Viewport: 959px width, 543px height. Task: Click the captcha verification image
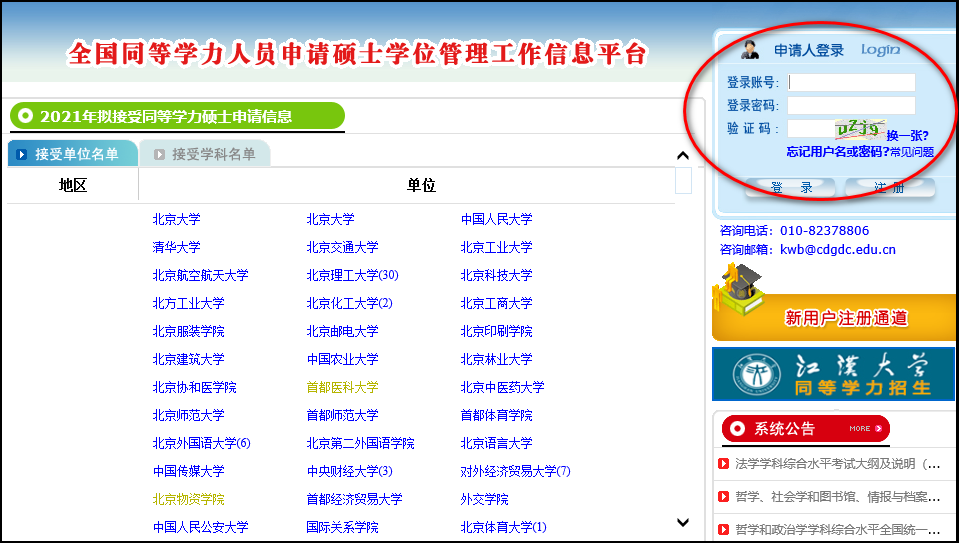[x=860, y=129]
